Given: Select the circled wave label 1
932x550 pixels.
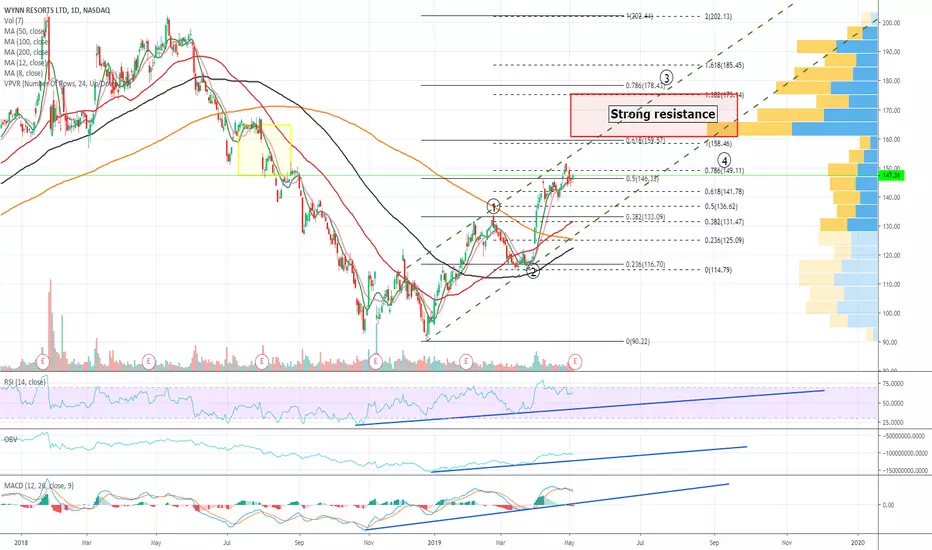Looking at the screenshot, I should pos(493,207).
